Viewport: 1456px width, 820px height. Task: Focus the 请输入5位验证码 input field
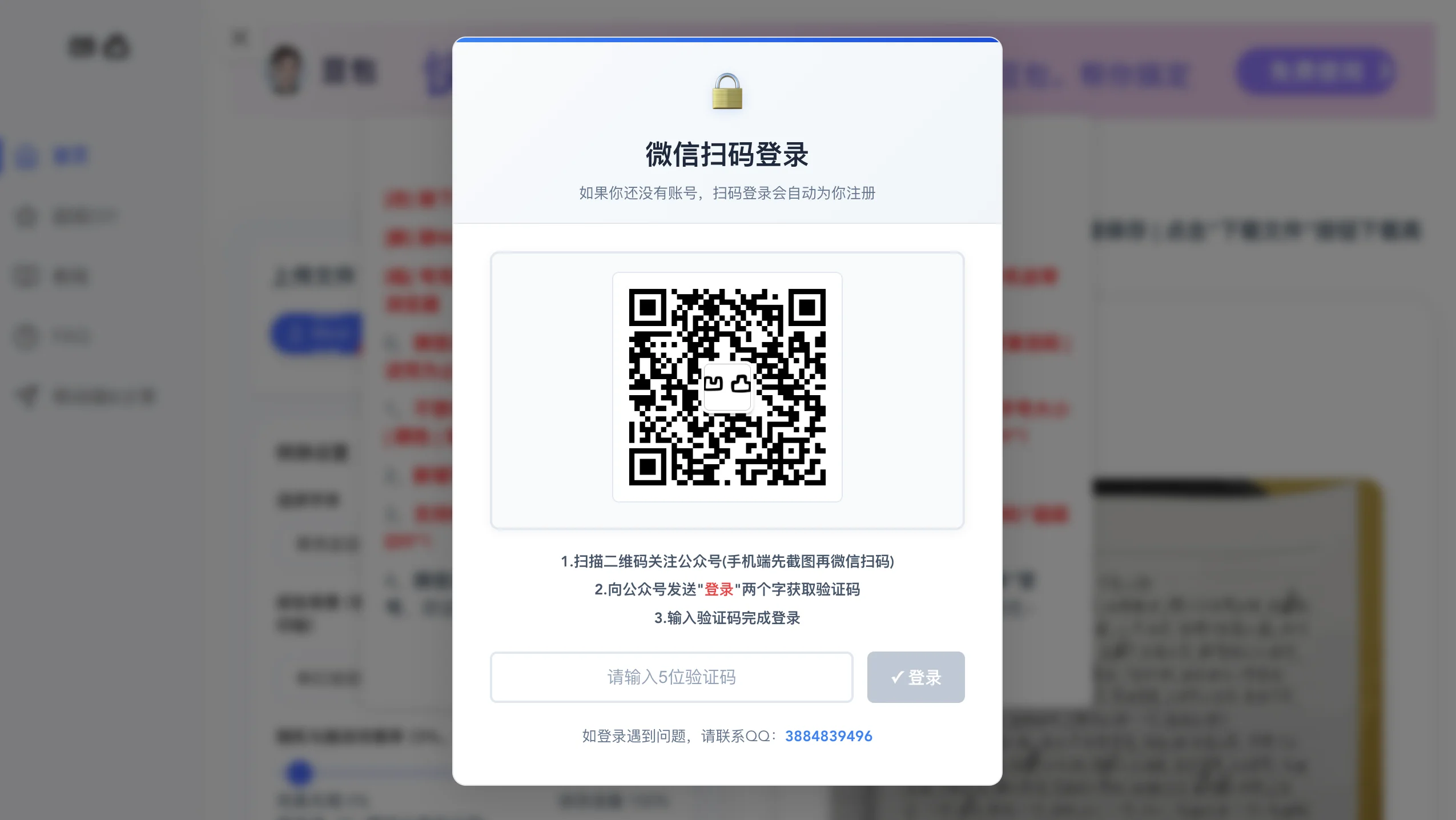[x=671, y=677]
